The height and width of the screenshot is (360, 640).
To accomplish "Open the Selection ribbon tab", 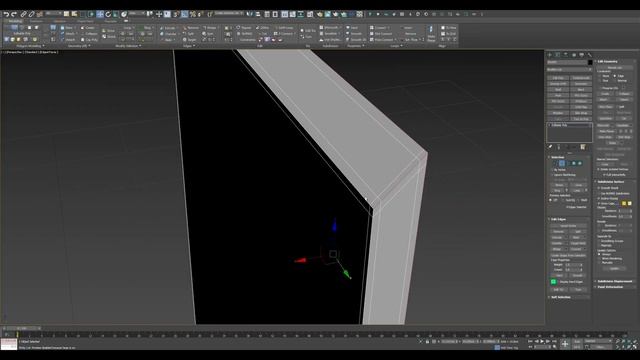I will click(60, 21).
